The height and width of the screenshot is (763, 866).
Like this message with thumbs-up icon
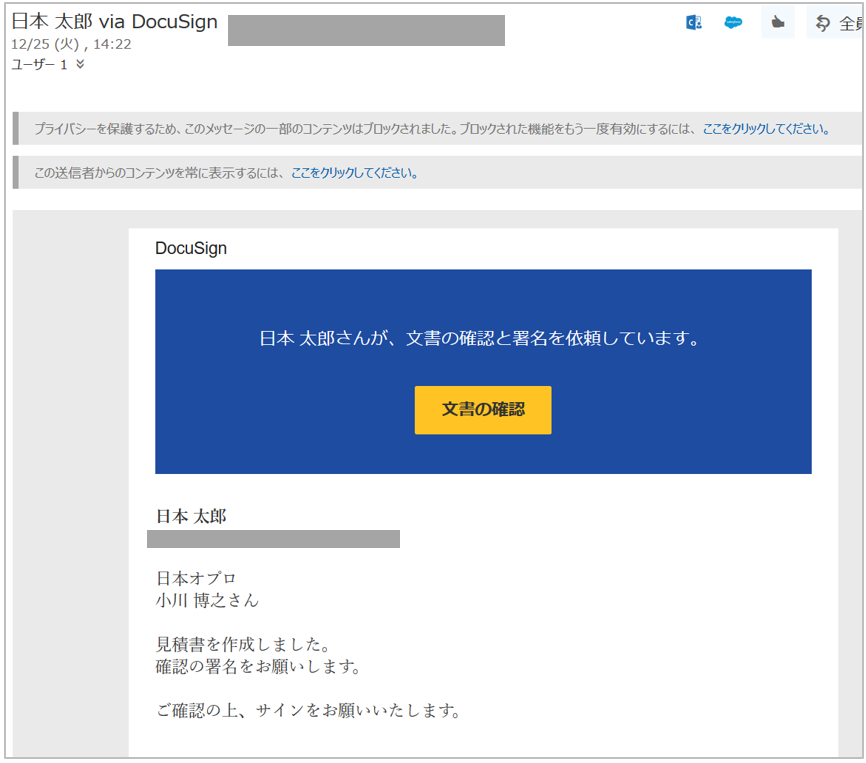777,23
